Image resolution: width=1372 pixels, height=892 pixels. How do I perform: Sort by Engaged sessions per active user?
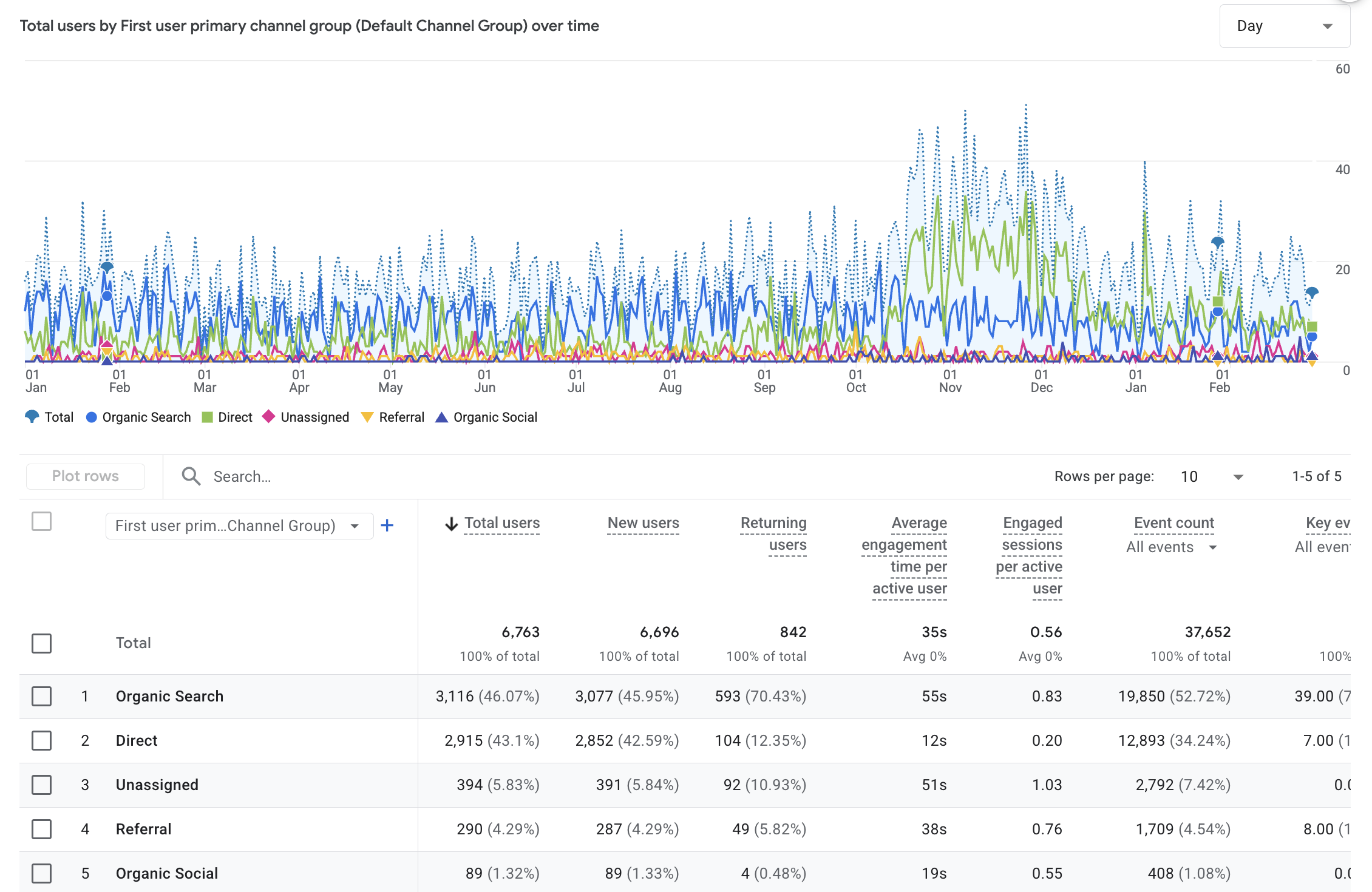click(1030, 556)
